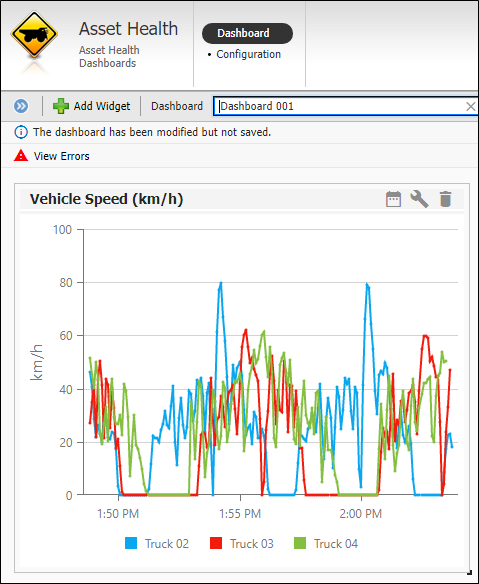This screenshot has height=584, width=479.
Task: Click the Vehicle Speed (km/h) widget title
Action: [x=107, y=199]
